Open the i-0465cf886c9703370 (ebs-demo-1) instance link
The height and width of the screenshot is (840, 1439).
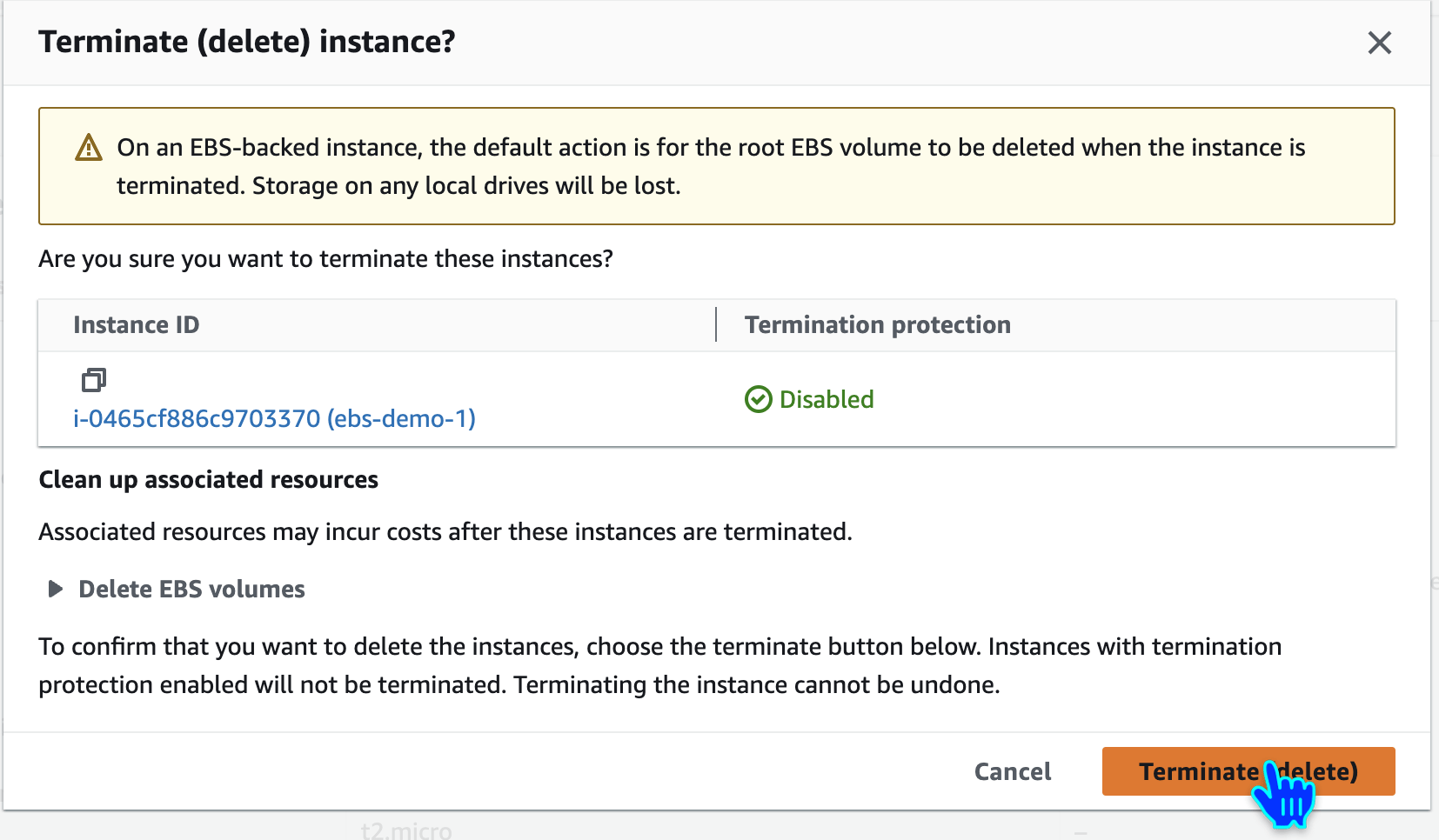274,419
